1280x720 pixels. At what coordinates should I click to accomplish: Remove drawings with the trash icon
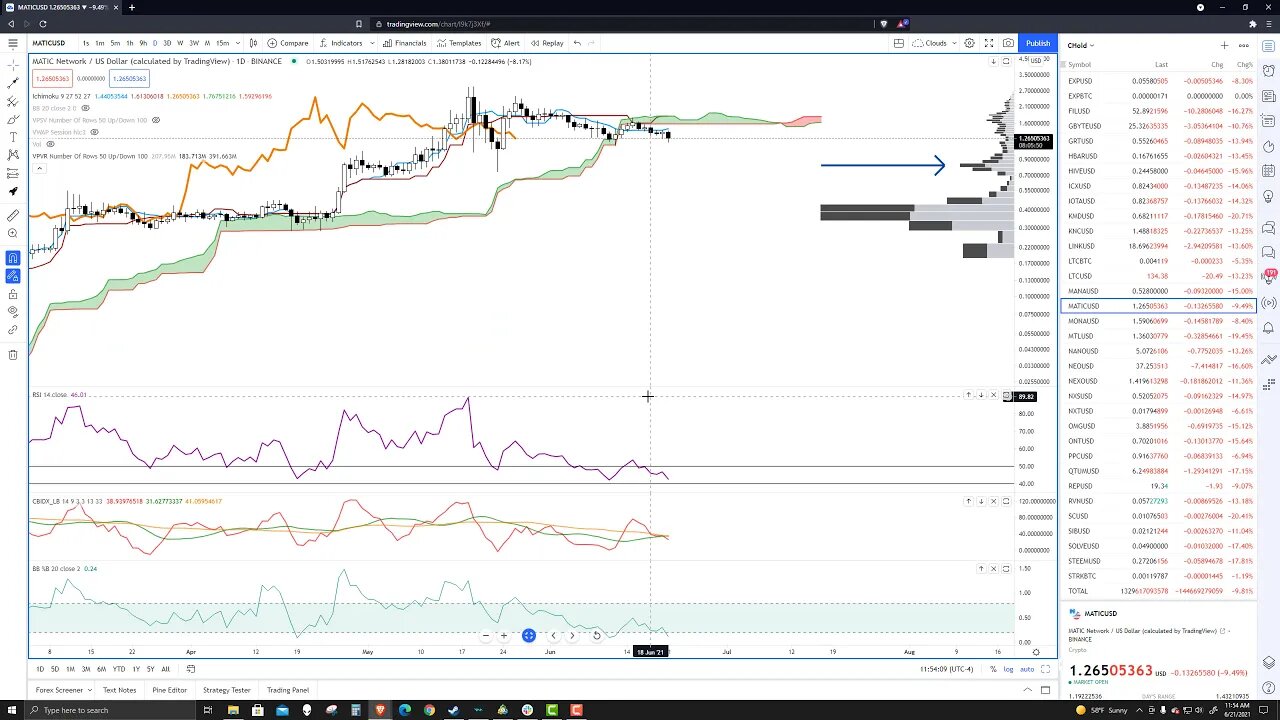pos(12,354)
